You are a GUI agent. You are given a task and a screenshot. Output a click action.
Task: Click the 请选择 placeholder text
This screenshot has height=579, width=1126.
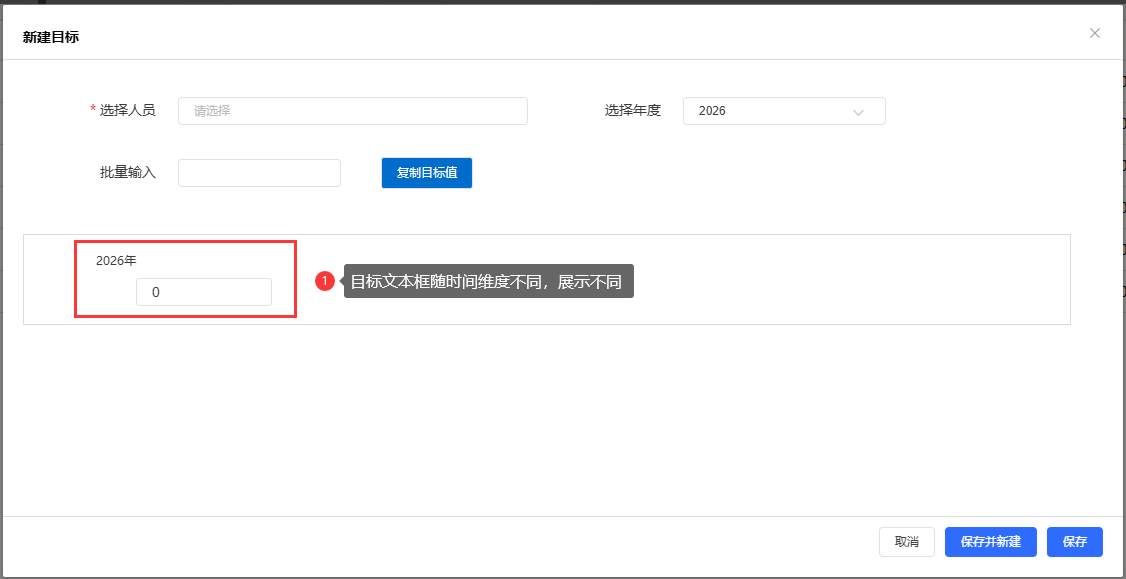coord(212,111)
